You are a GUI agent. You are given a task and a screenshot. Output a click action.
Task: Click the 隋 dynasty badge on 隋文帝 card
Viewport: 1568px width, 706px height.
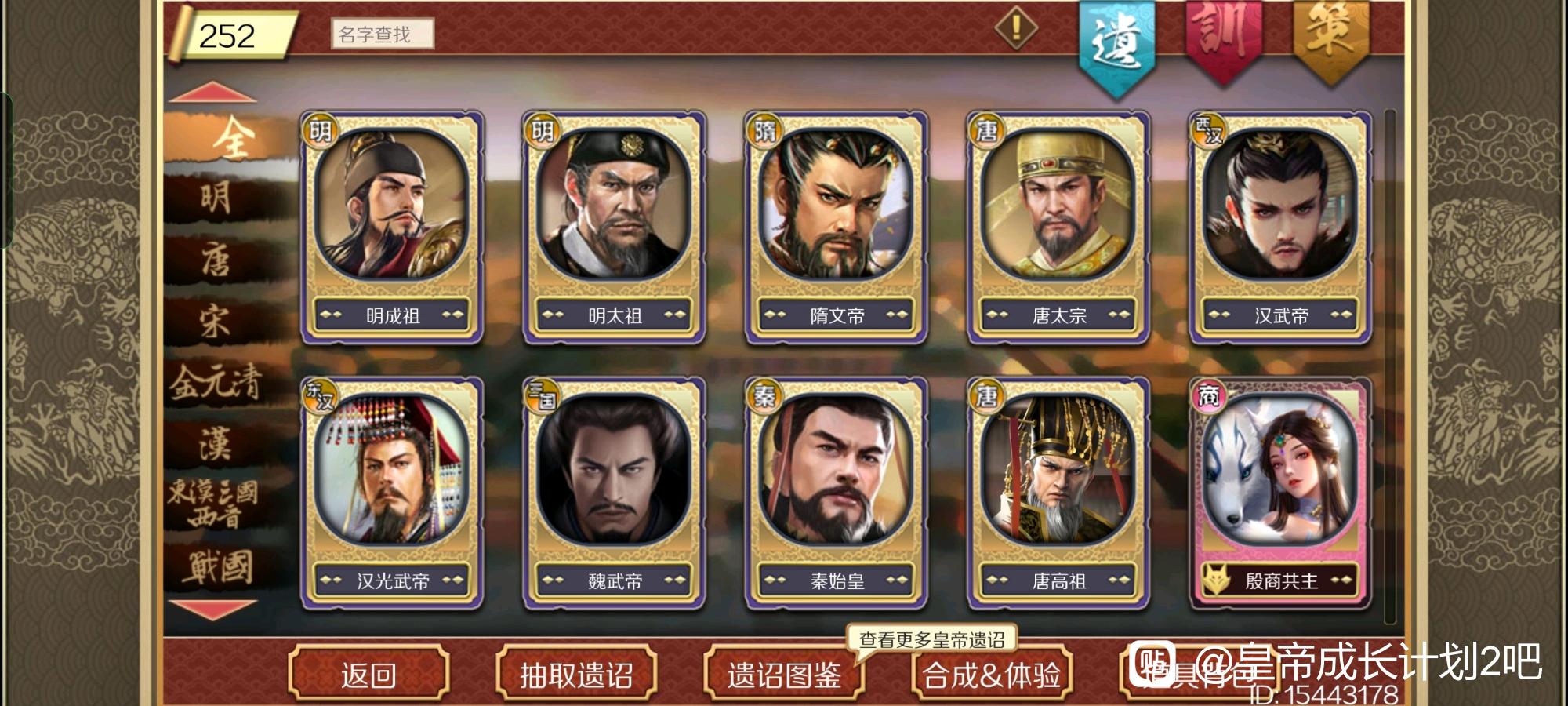[x=764, y=130]
